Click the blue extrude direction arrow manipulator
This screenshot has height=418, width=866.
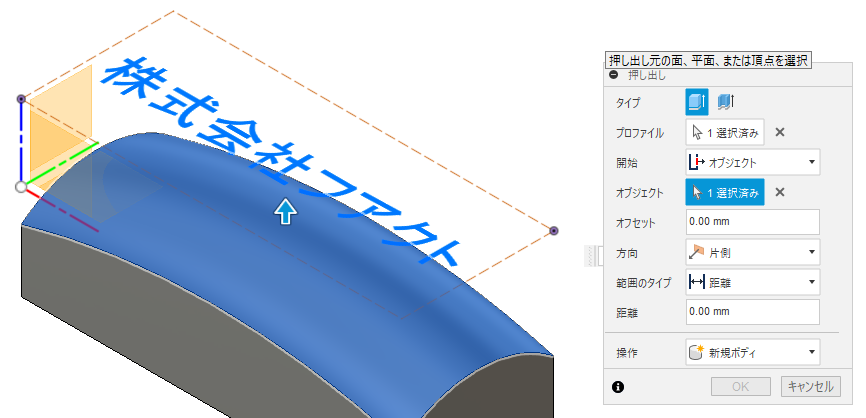[286, 211]
